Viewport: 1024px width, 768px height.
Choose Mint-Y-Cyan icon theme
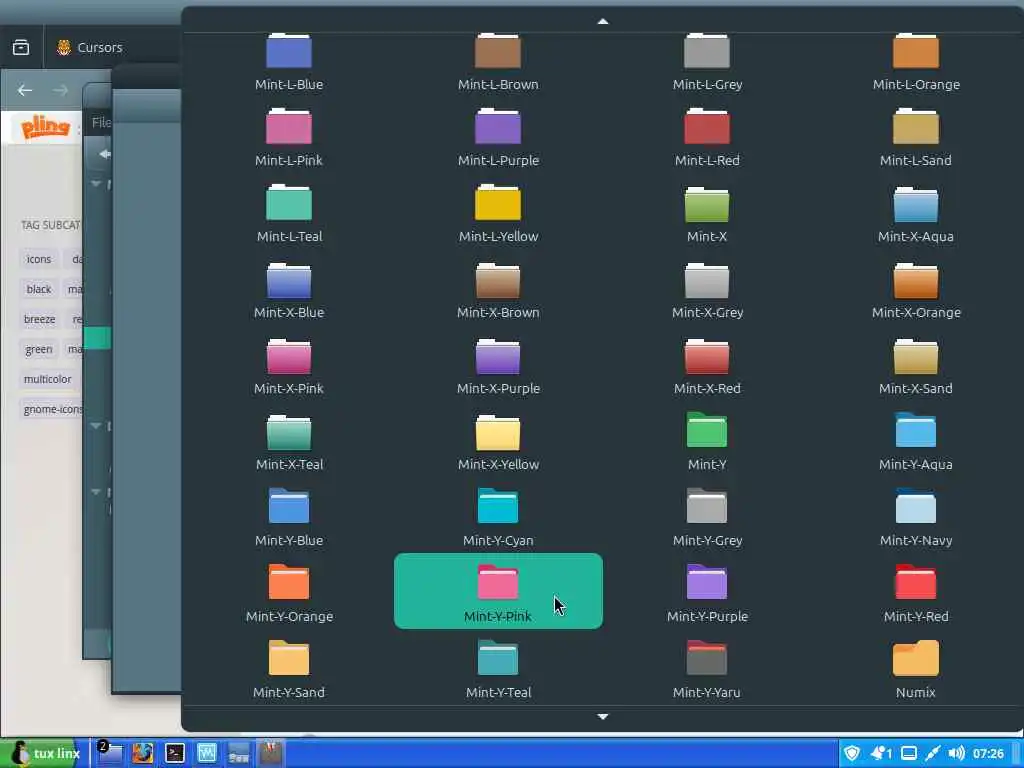[x=498, y=515]
